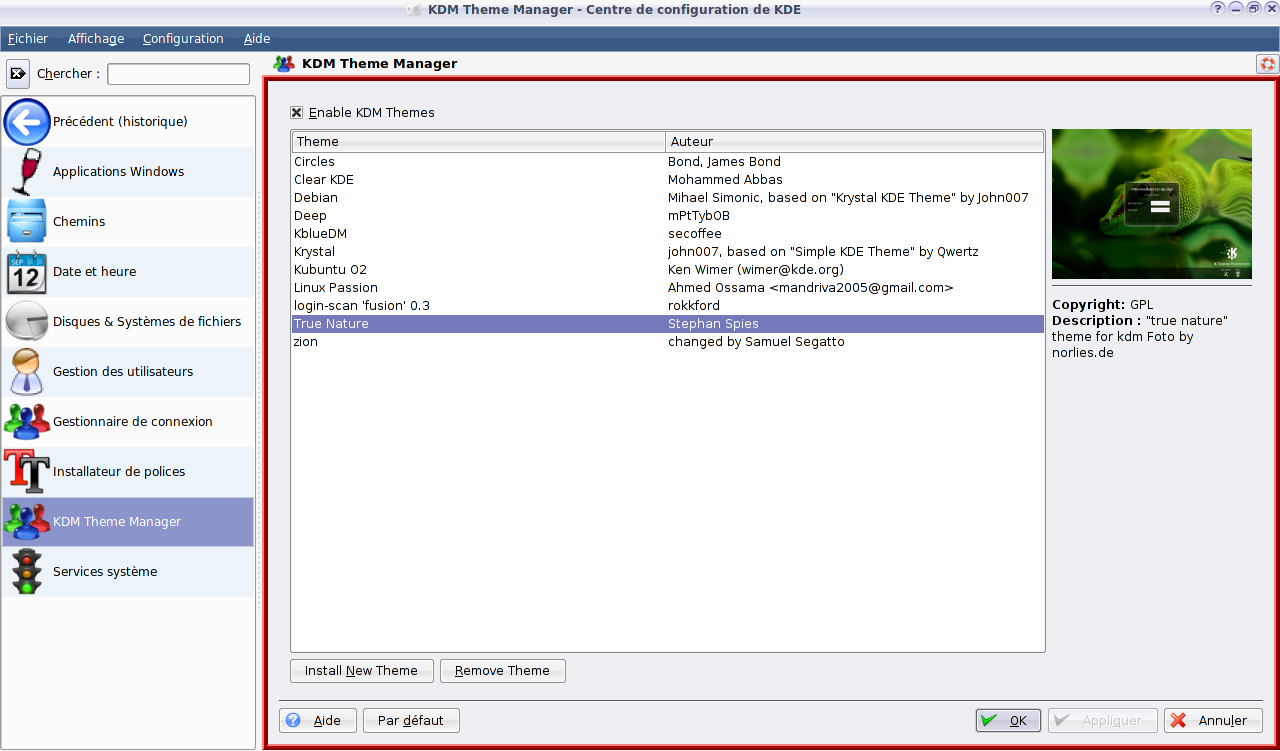Click the lifebuoy help icon in module header
This screenshot has height=751, width=1280.
point(1267,64)
